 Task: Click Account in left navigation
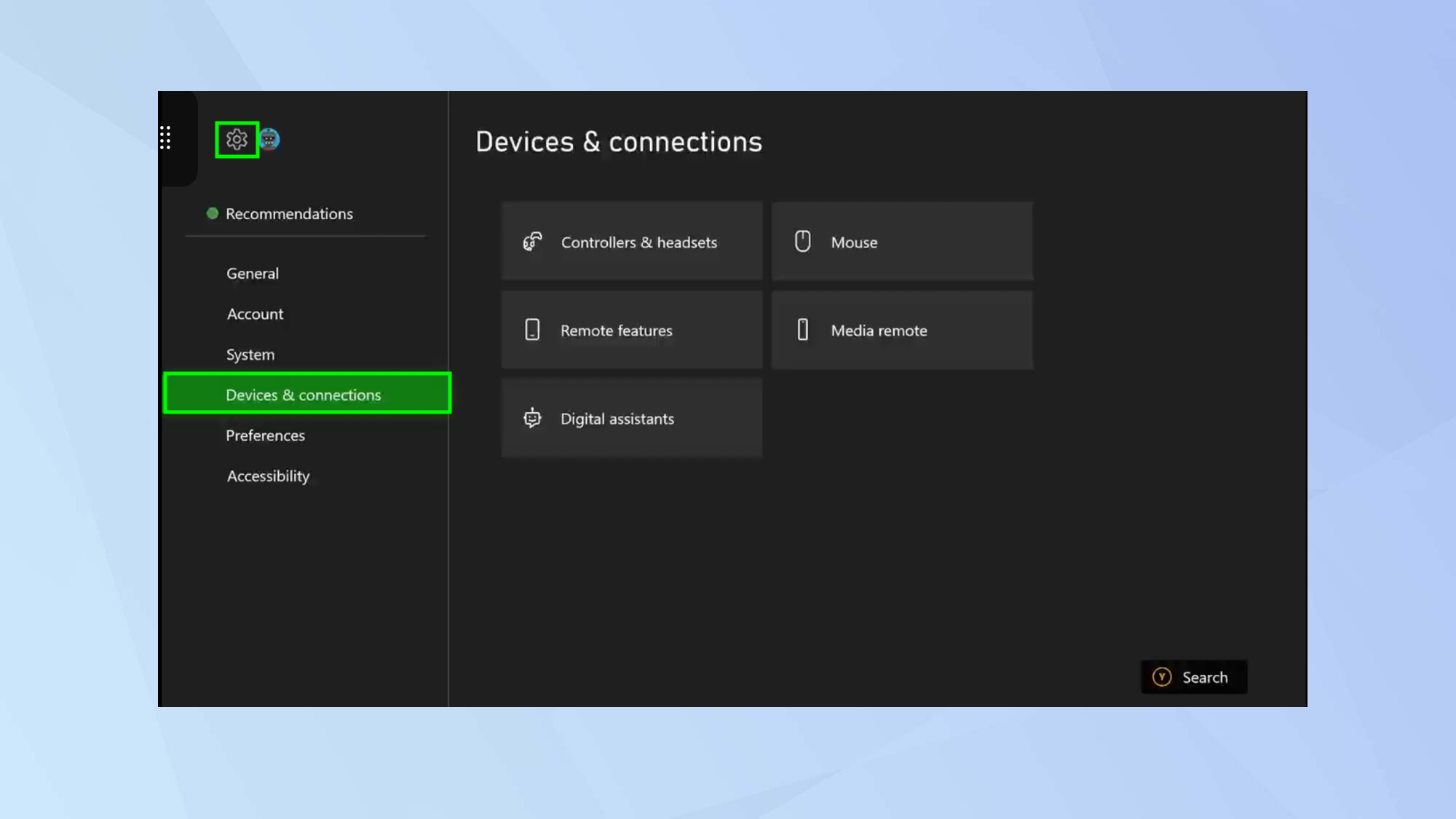coord(254,313)
